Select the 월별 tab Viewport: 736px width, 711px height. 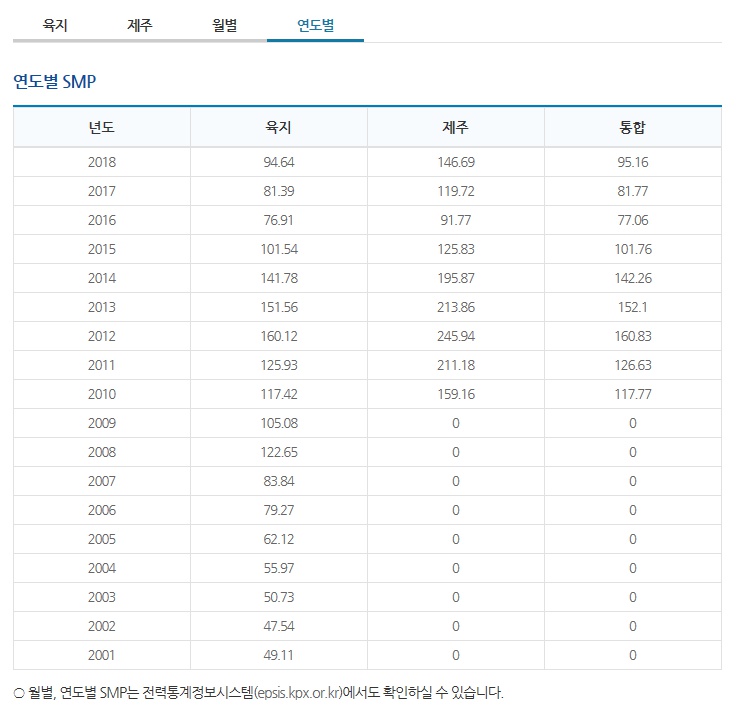(x=224, y=25)
